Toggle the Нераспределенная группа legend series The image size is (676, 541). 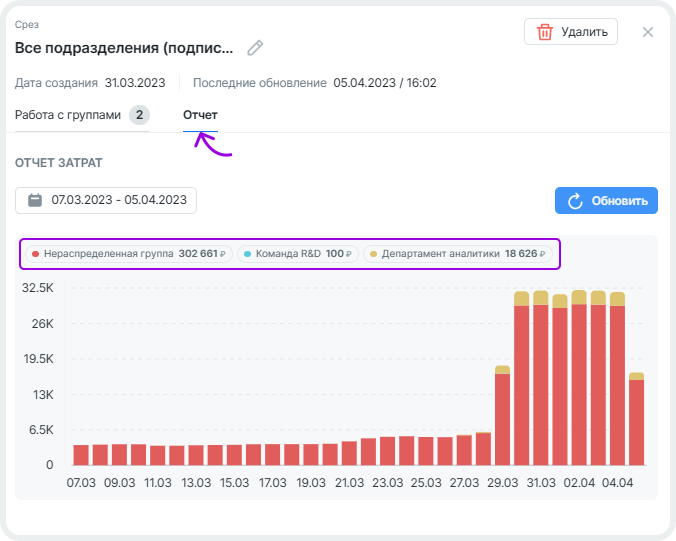tap(130, 254)
